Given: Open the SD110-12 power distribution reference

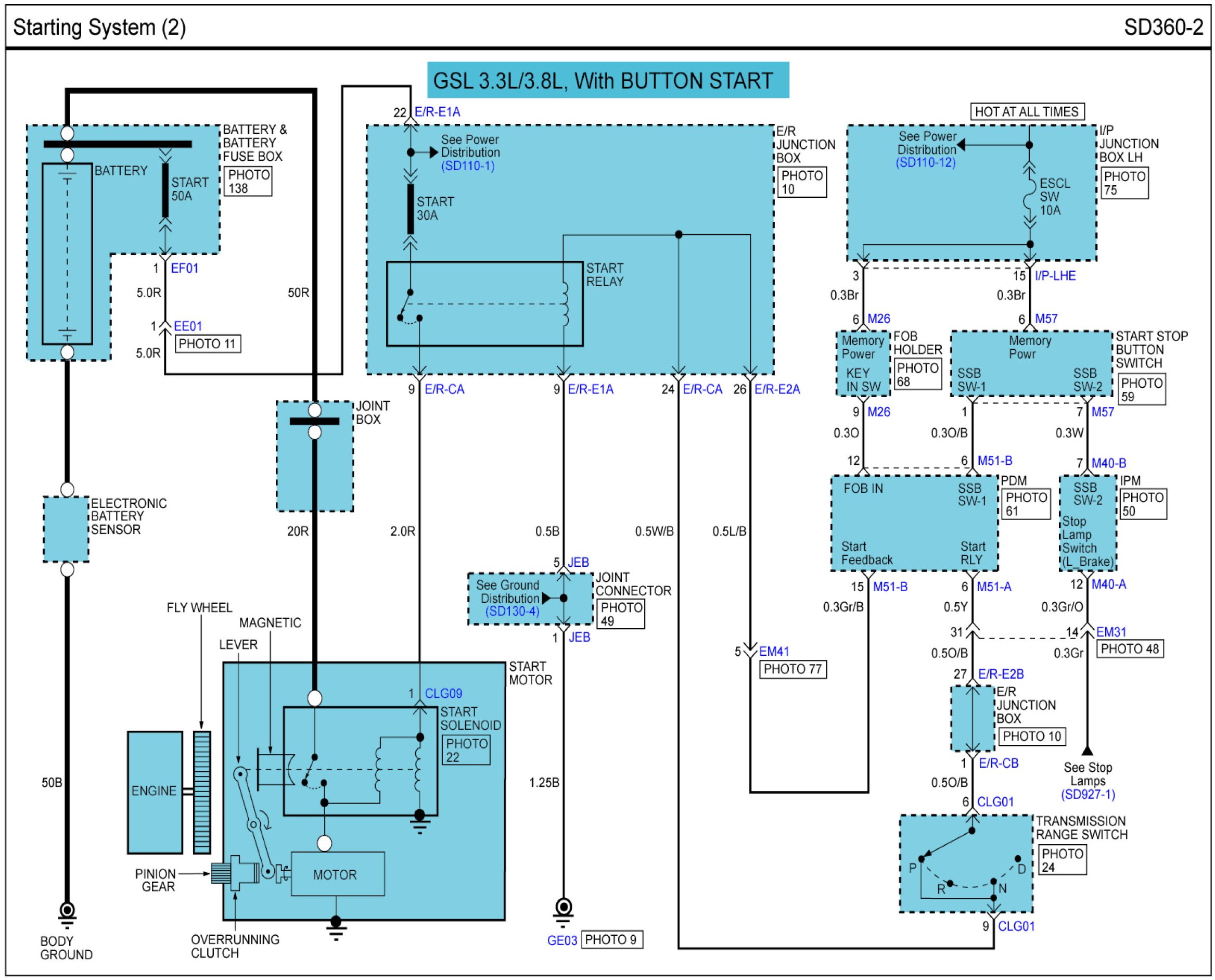Looking at the screenshot, I should click(x=926, y=162).
